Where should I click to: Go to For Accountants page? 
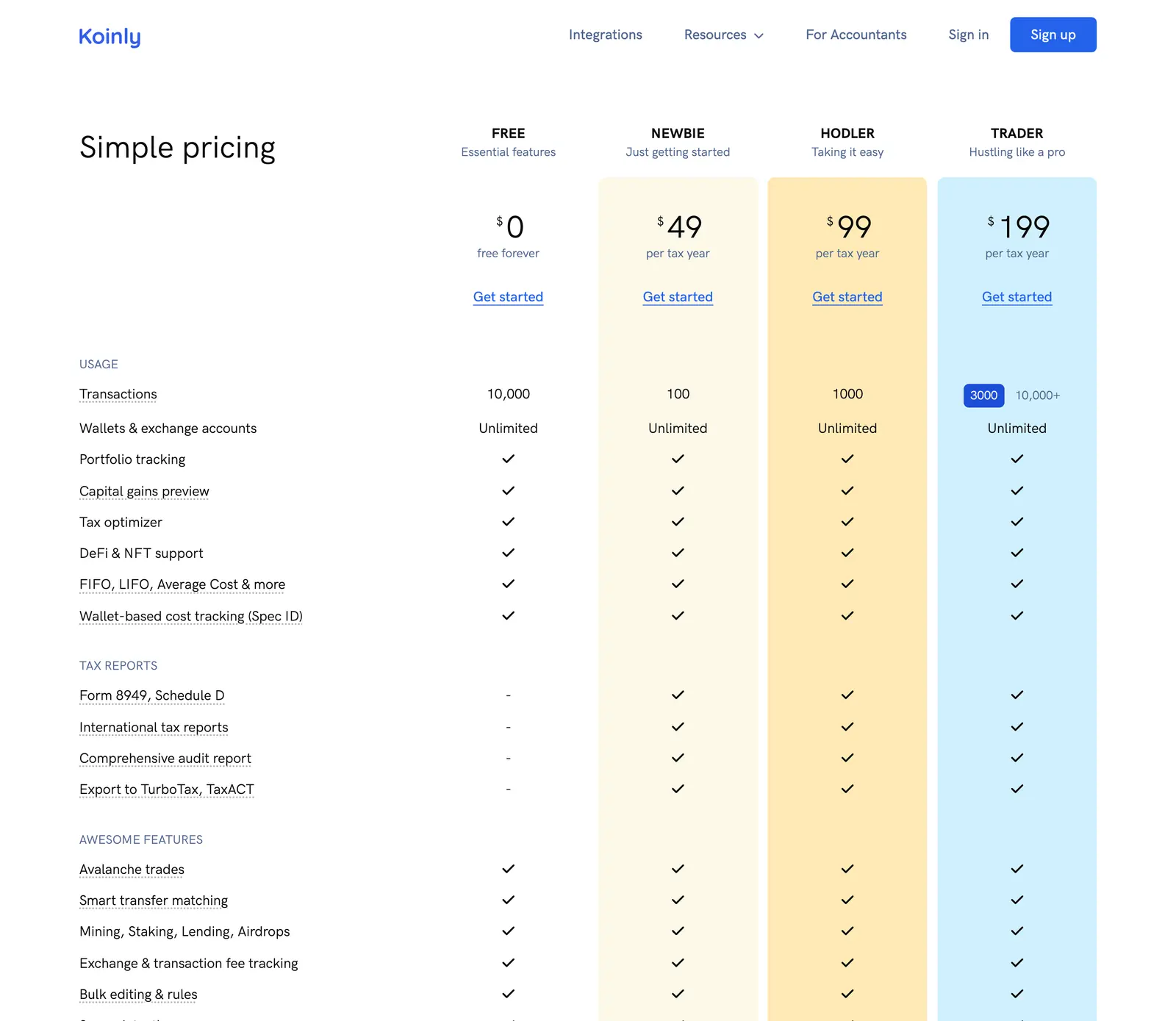tap(856, 35)
